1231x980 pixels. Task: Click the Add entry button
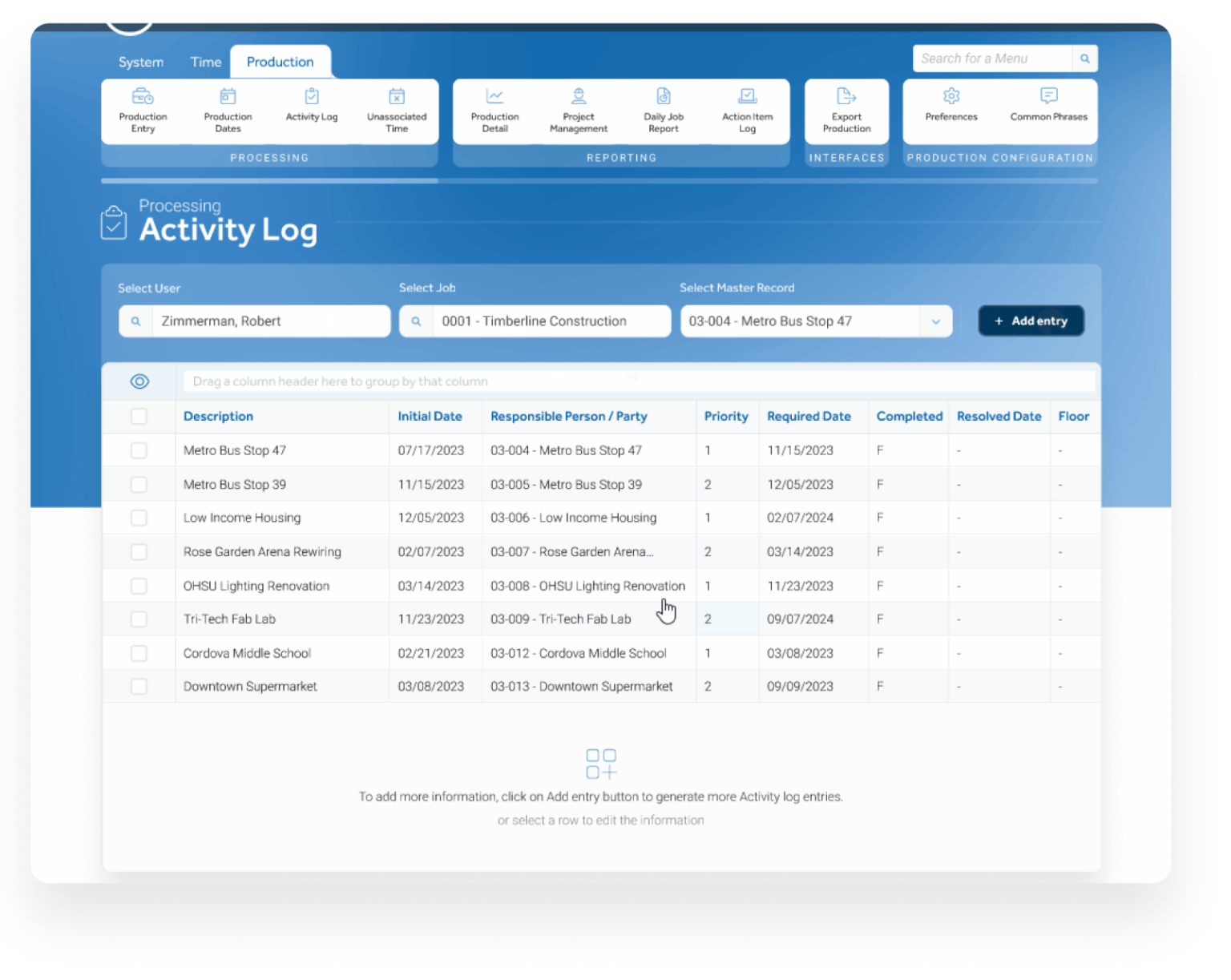[x=1031, y=321]
